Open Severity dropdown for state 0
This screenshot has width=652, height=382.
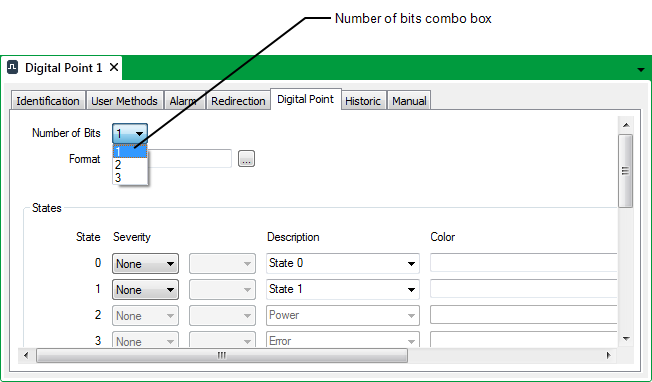[x=145, y=264]
